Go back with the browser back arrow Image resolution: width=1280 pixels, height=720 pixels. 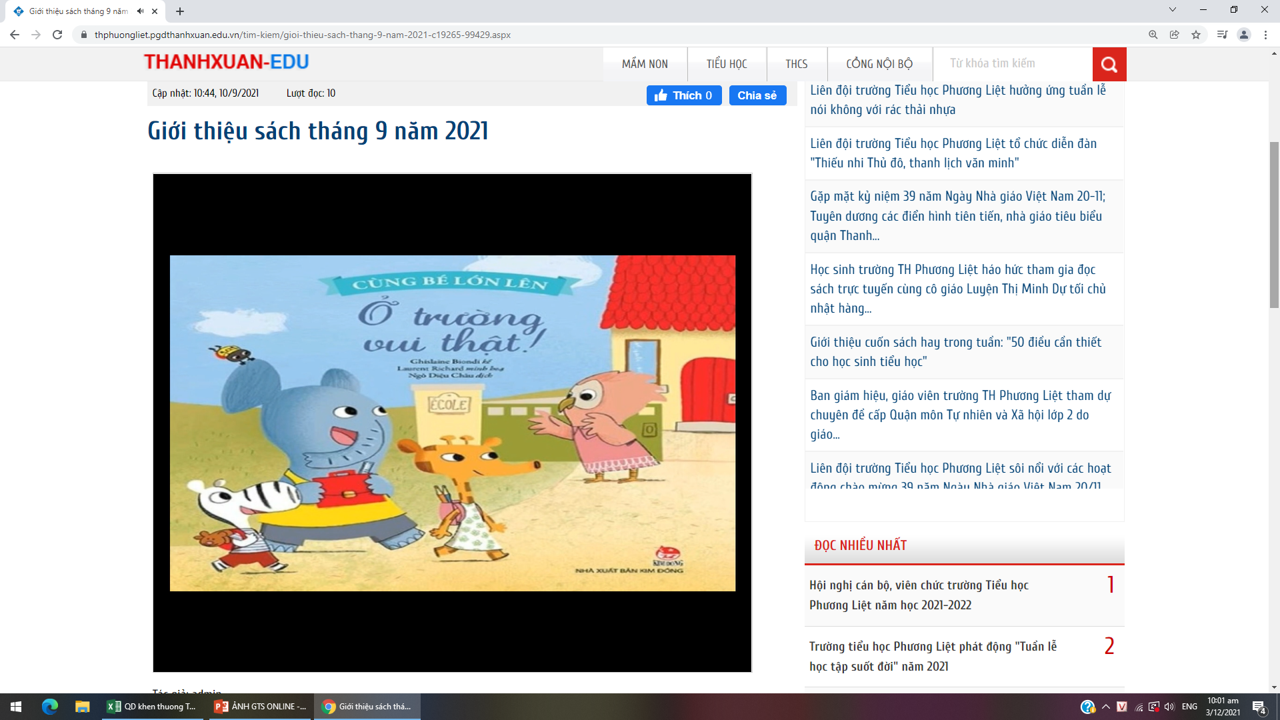pyautogui.click(x=14, y=35)
